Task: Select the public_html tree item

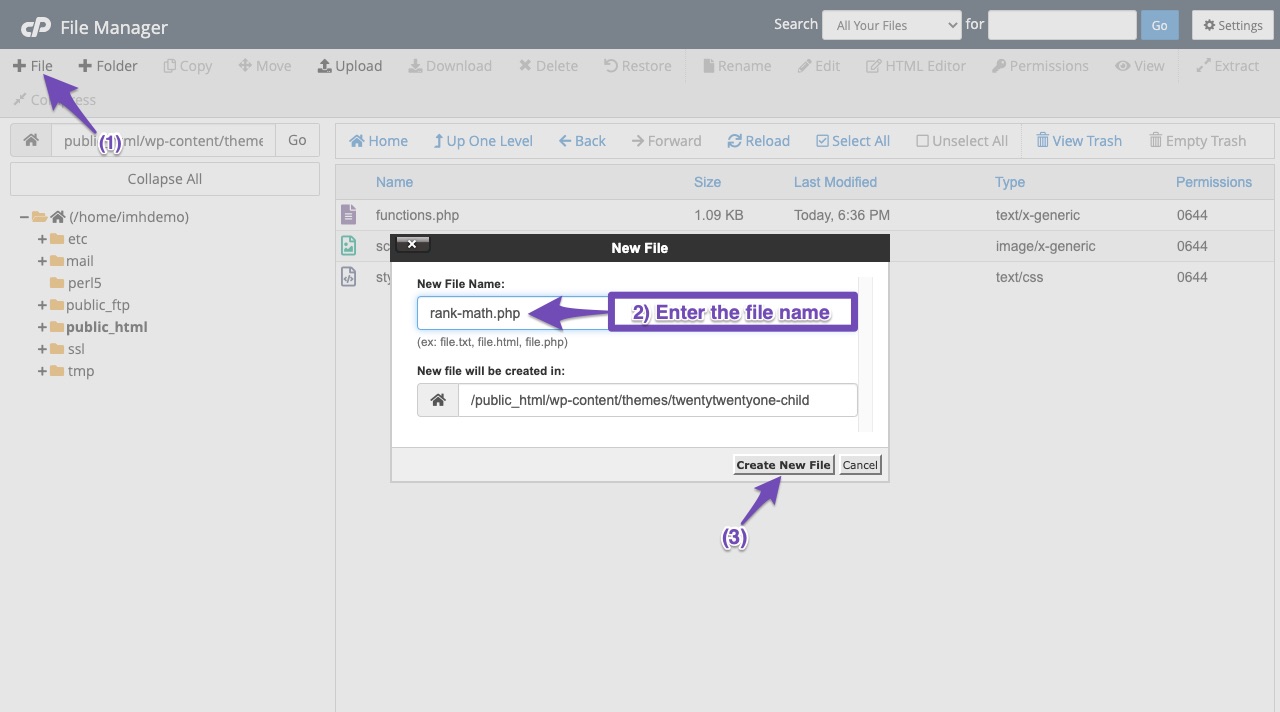Action: (107, 327)
